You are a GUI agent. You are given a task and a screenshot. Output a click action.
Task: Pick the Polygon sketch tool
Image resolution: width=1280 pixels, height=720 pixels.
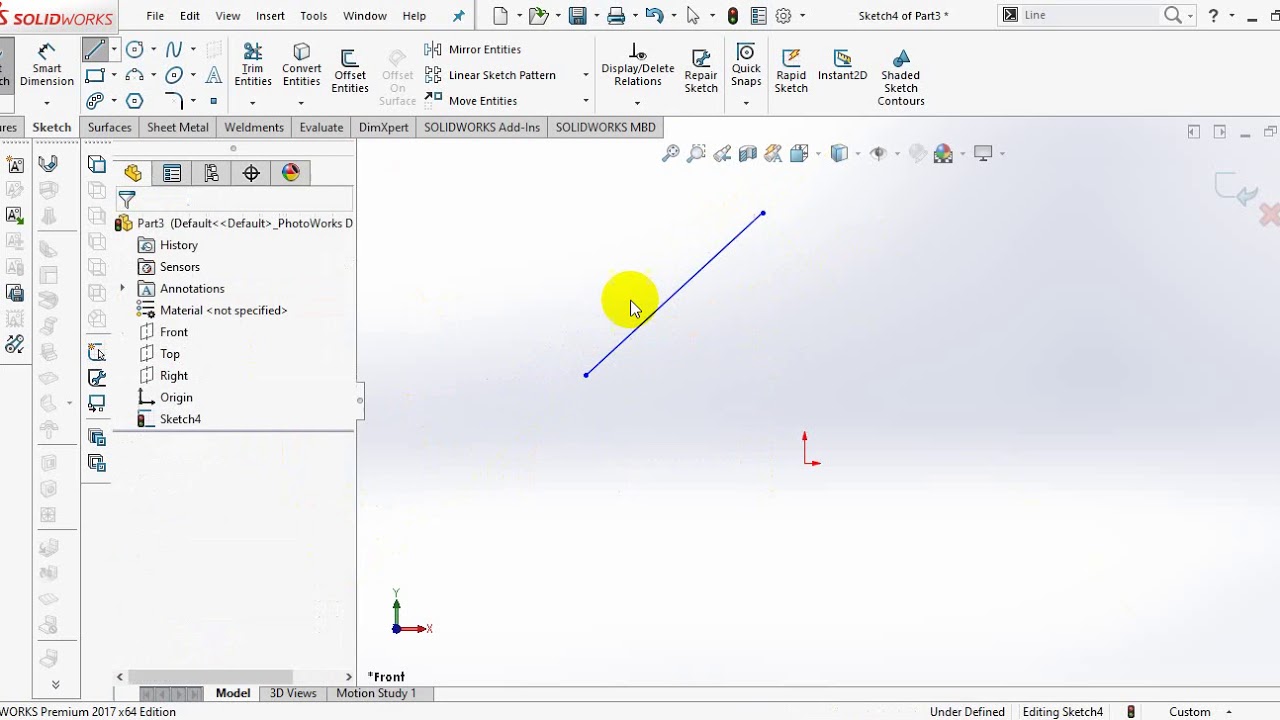(135, 101)
